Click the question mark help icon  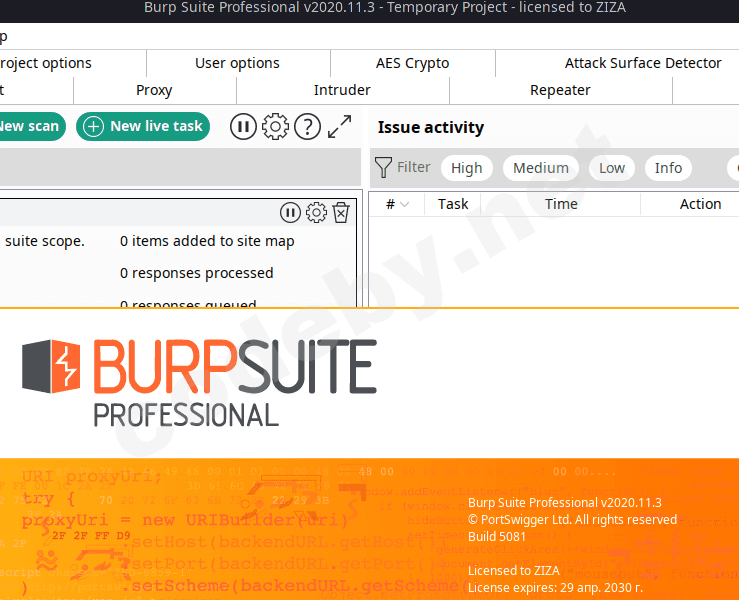pyautogui.click(x=307, y=127)
